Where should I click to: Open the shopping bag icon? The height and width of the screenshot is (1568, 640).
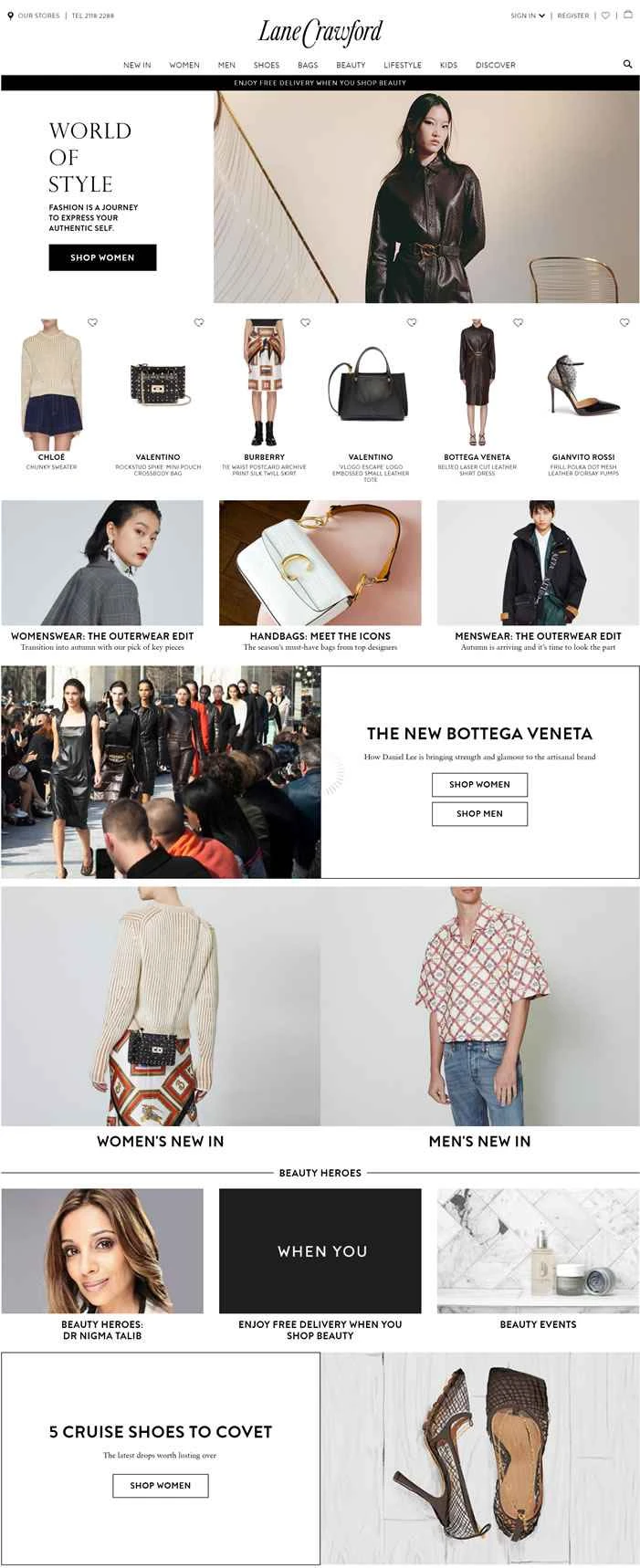[628, 15]
